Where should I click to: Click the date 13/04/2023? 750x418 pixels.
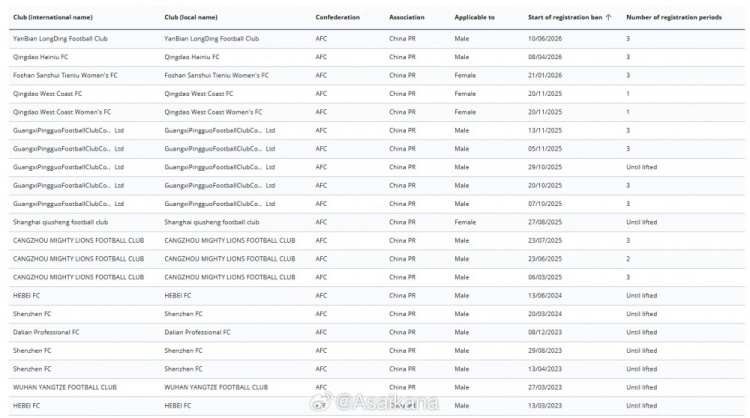(x=545, y=369)
